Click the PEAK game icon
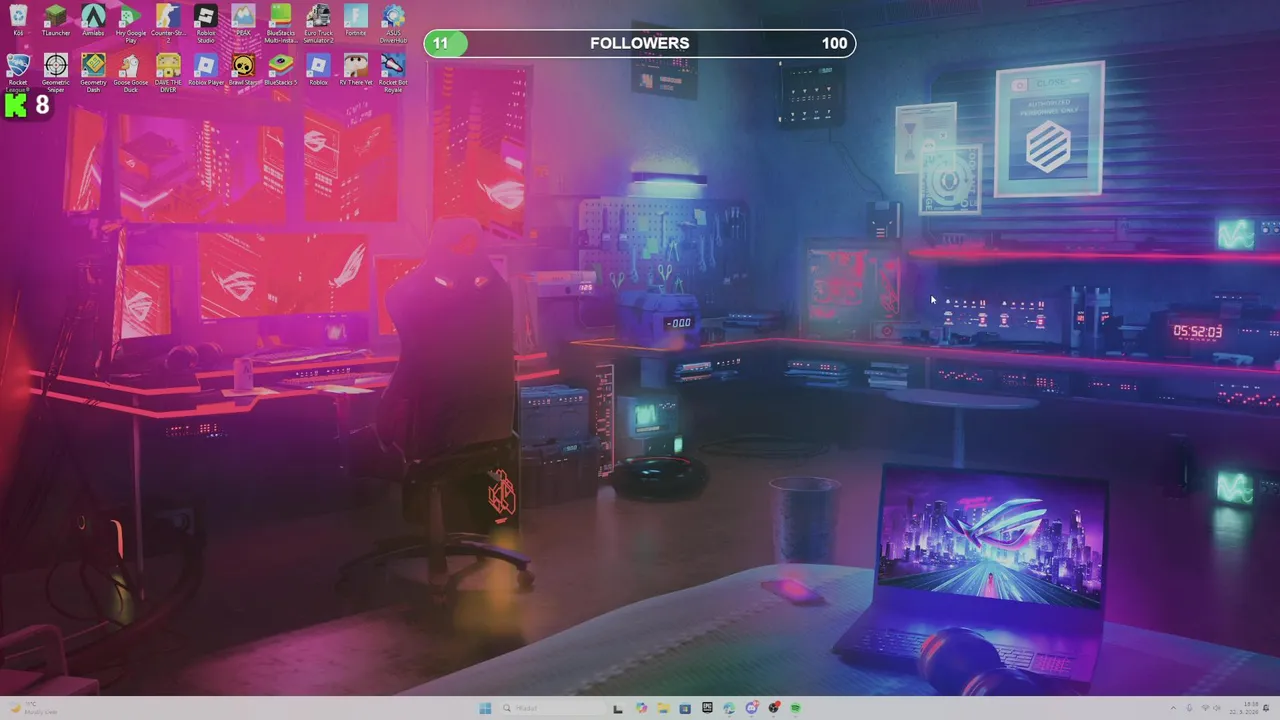The image size is (1280, 720). (243, 21)
